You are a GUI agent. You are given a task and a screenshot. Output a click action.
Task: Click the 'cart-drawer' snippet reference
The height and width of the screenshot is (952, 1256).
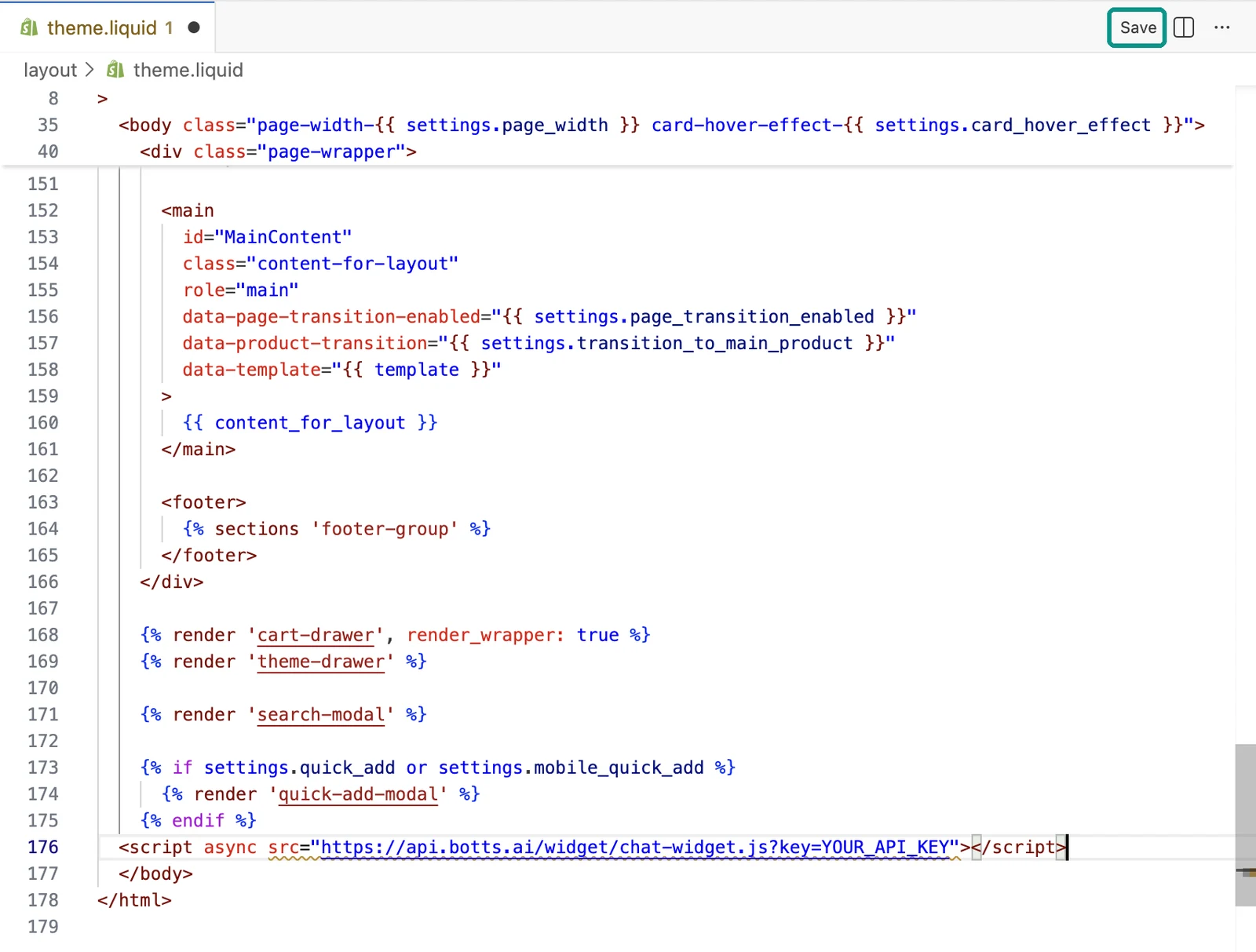pyautogui.click(x=316, y=635)
